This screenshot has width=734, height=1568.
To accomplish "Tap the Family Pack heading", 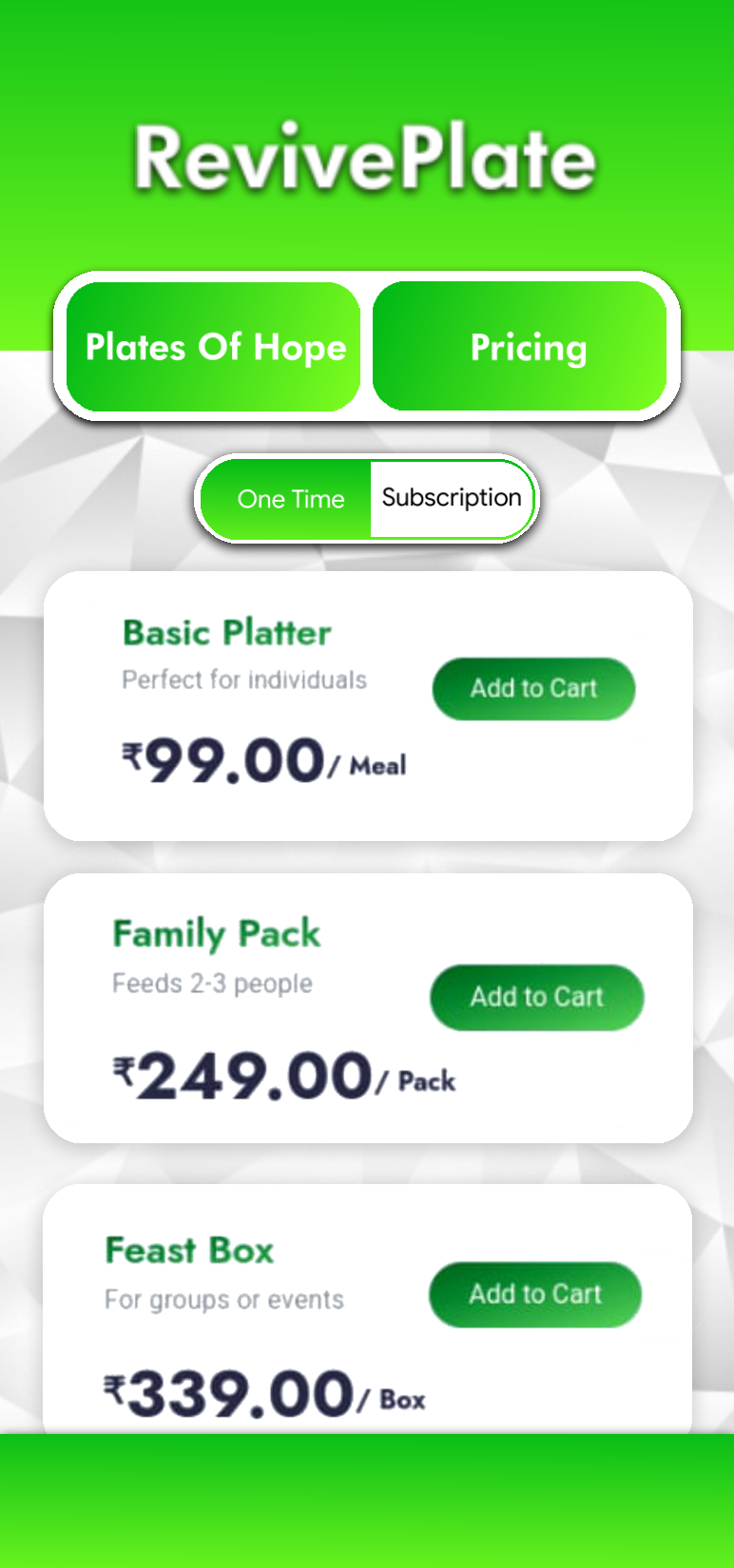I will 216,934.
